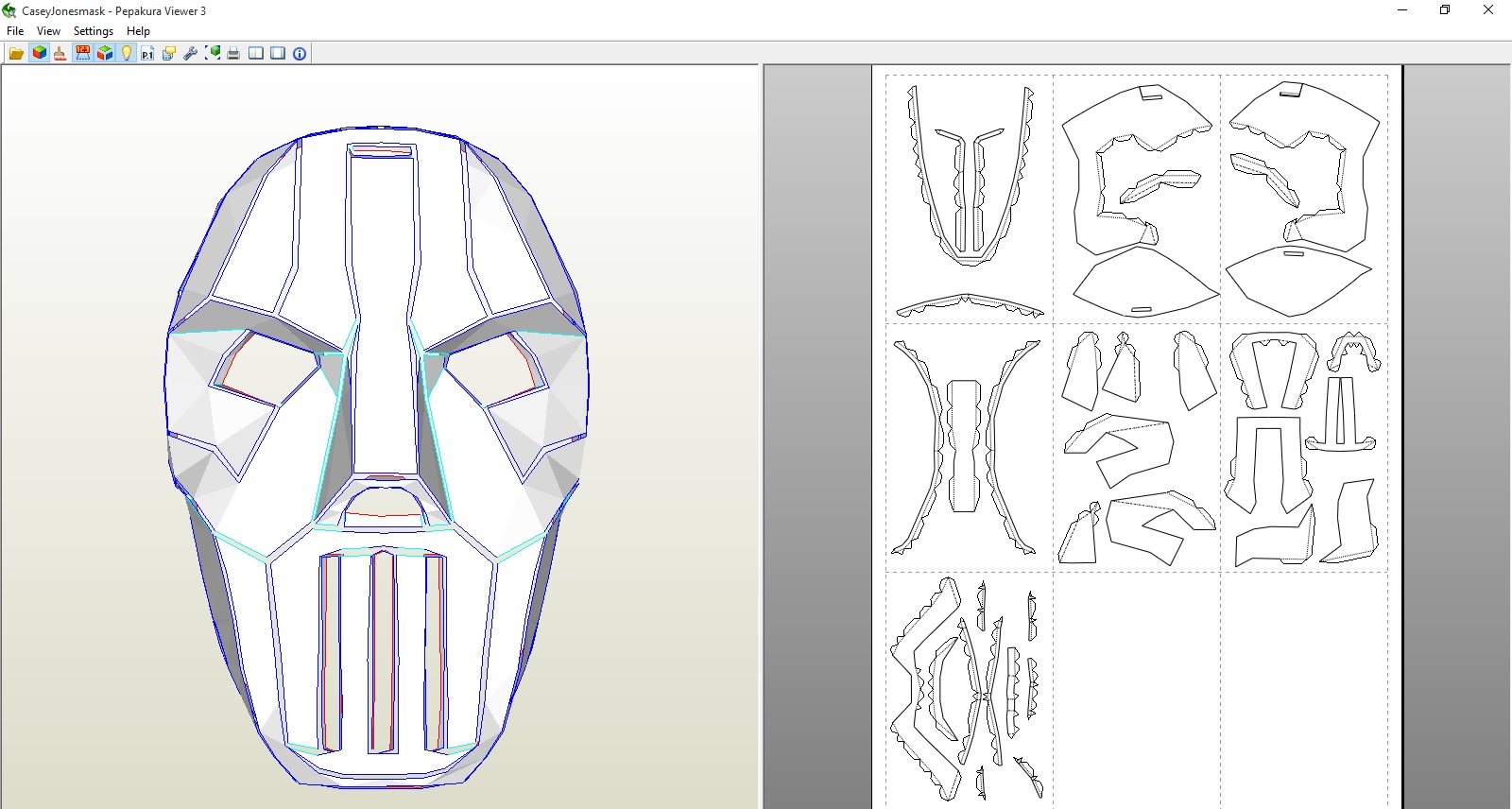Open the View menu
Image resolution: width=1512 pixels, height=809 pixels.
click(x=48, y=31)
